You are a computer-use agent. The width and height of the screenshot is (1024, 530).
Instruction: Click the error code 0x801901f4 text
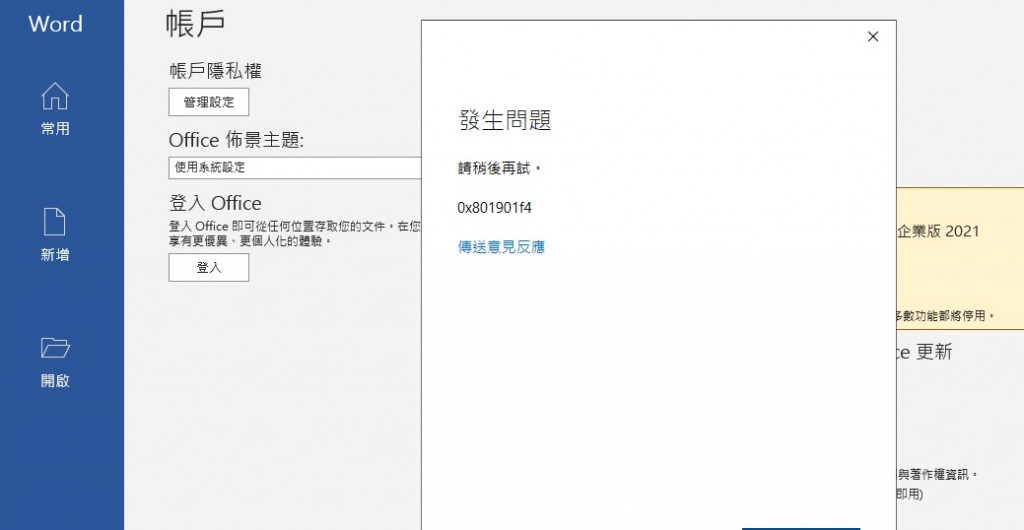[494, 208]
